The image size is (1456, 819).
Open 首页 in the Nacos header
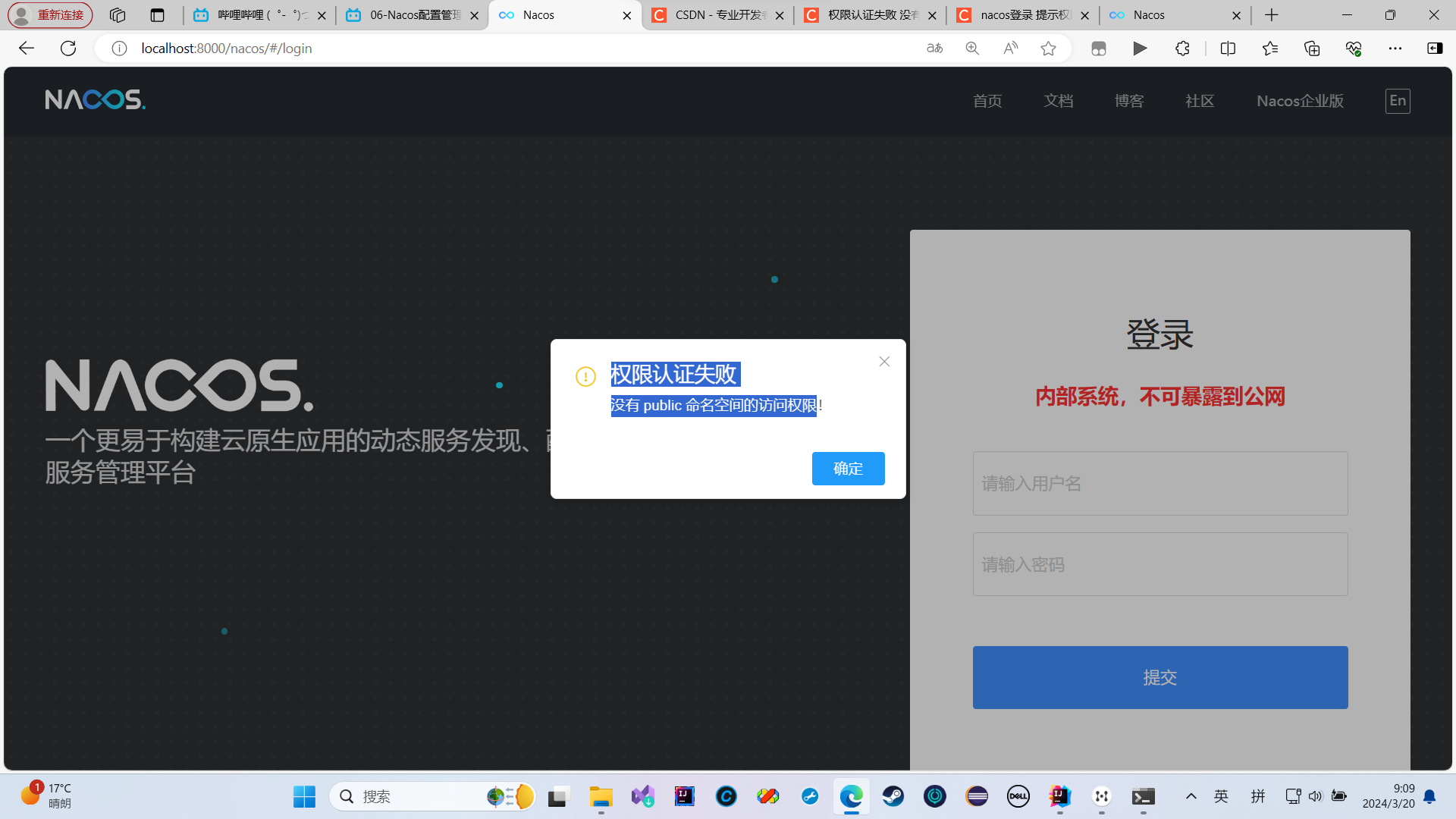(x=987, y=101)
